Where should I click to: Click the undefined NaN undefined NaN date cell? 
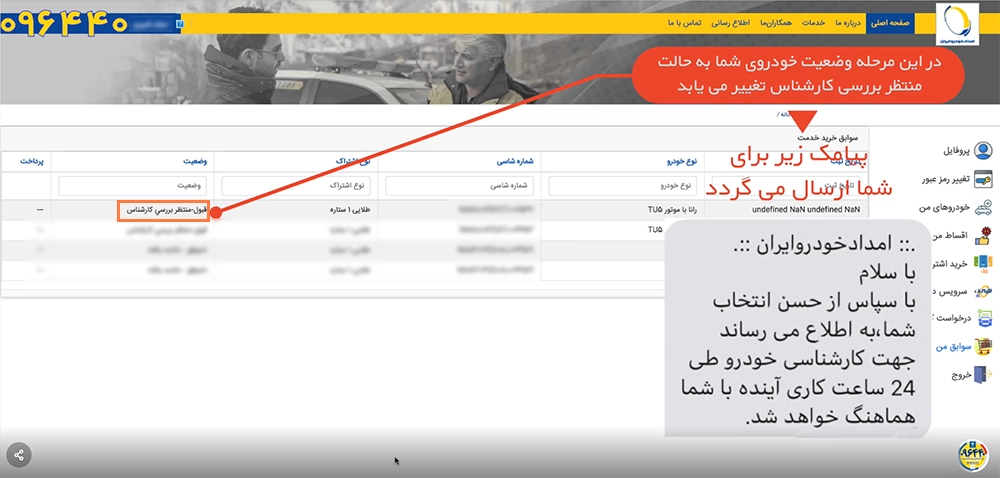tap(807, 210)
